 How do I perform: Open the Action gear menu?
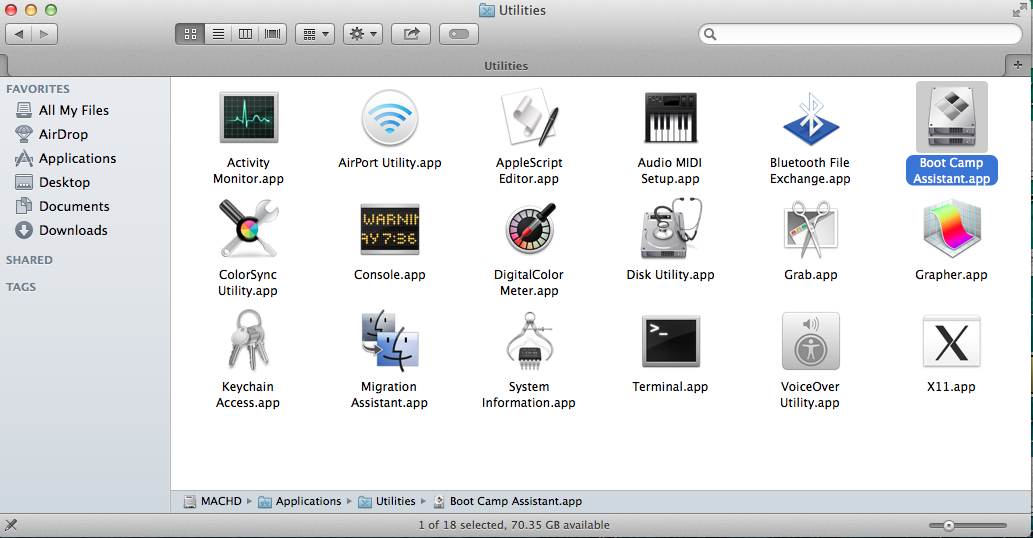363,34
